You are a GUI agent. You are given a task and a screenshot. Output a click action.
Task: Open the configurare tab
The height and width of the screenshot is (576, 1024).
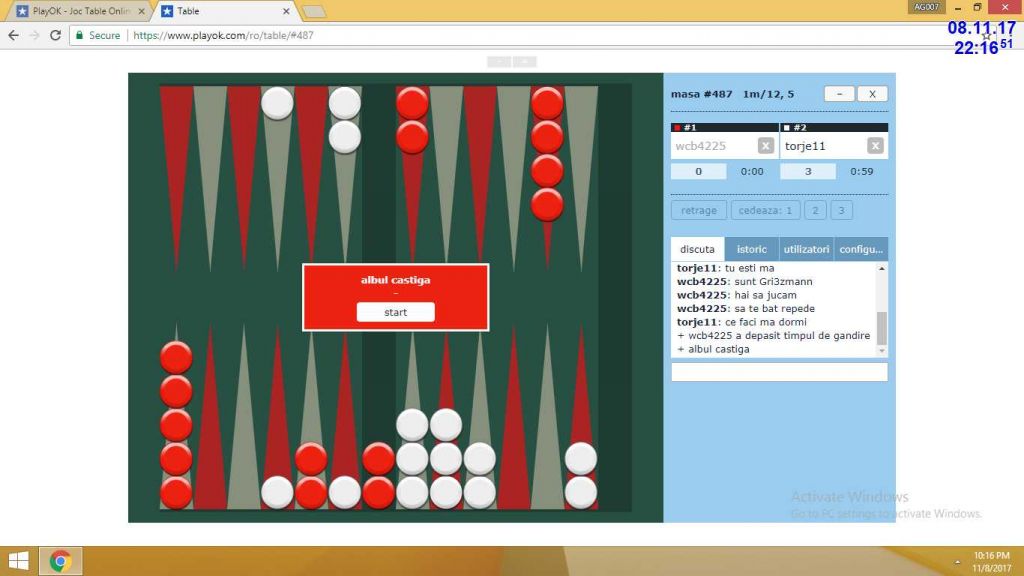(x=861, y=250)
